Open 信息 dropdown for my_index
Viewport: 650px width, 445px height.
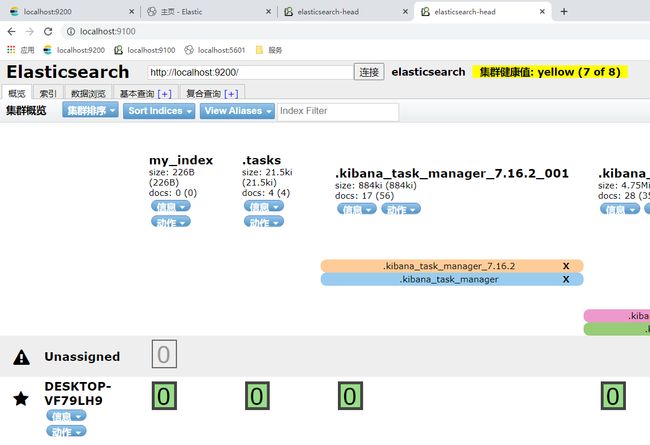171,206
